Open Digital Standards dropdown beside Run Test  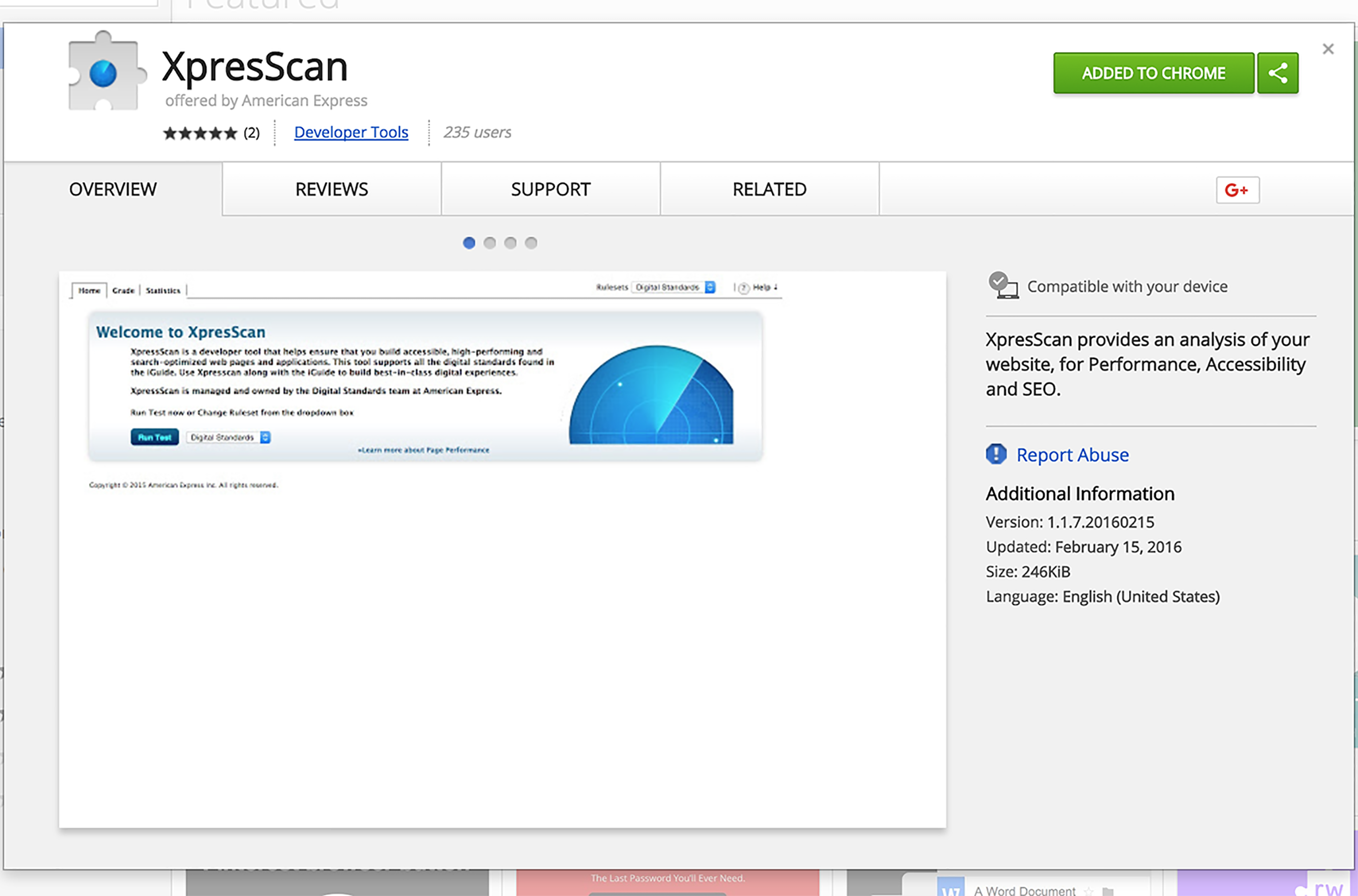(228, 437)
